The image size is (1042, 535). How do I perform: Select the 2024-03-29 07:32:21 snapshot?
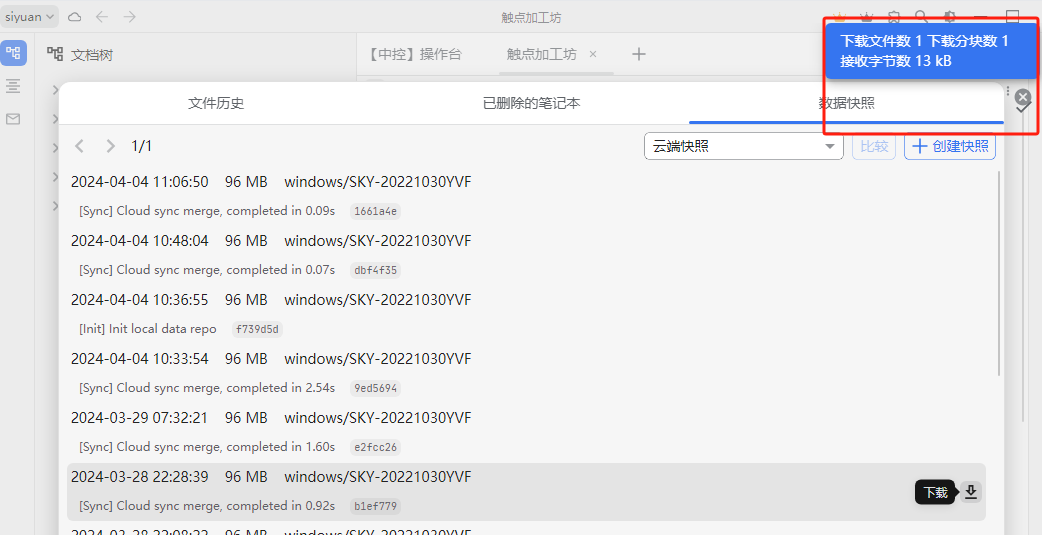click(526, 433)
